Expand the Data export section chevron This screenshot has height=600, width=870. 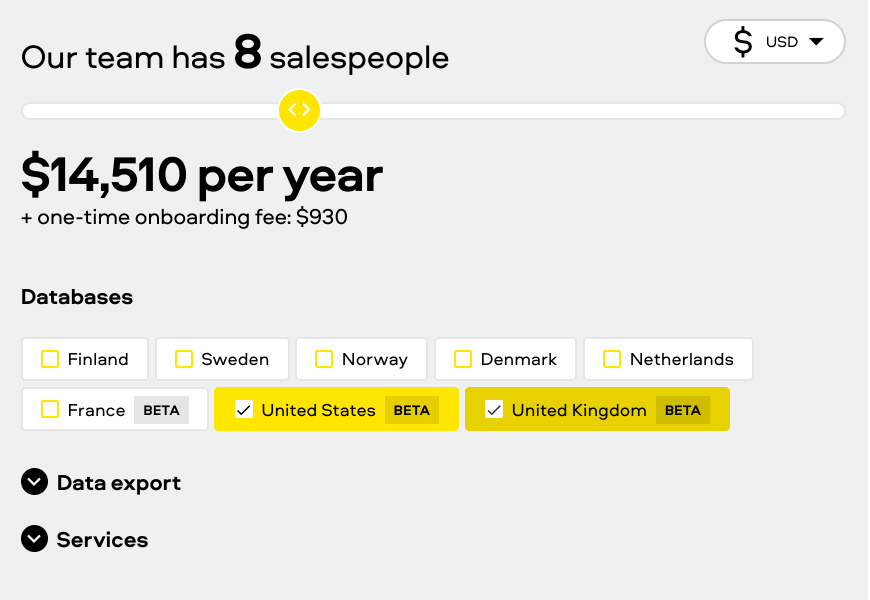[34, 483]
